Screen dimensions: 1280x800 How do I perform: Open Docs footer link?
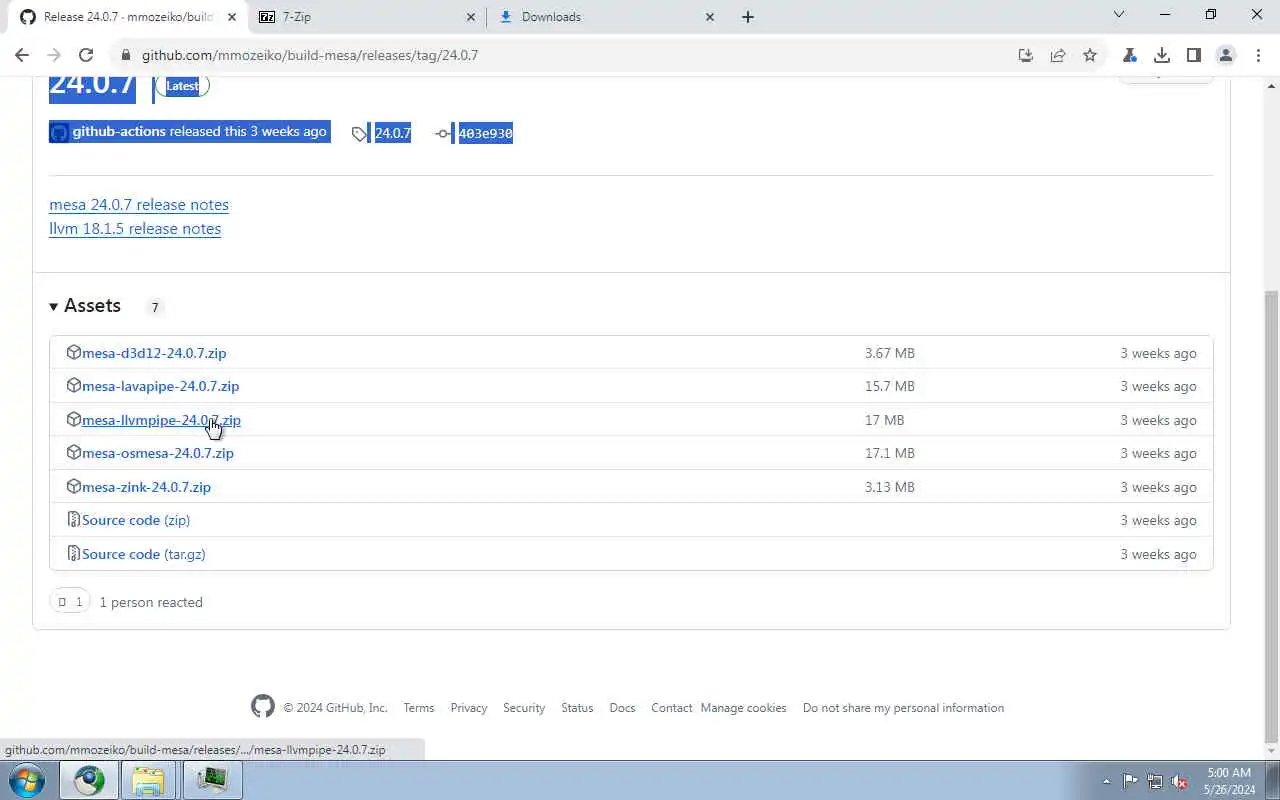tap(622, 708)
